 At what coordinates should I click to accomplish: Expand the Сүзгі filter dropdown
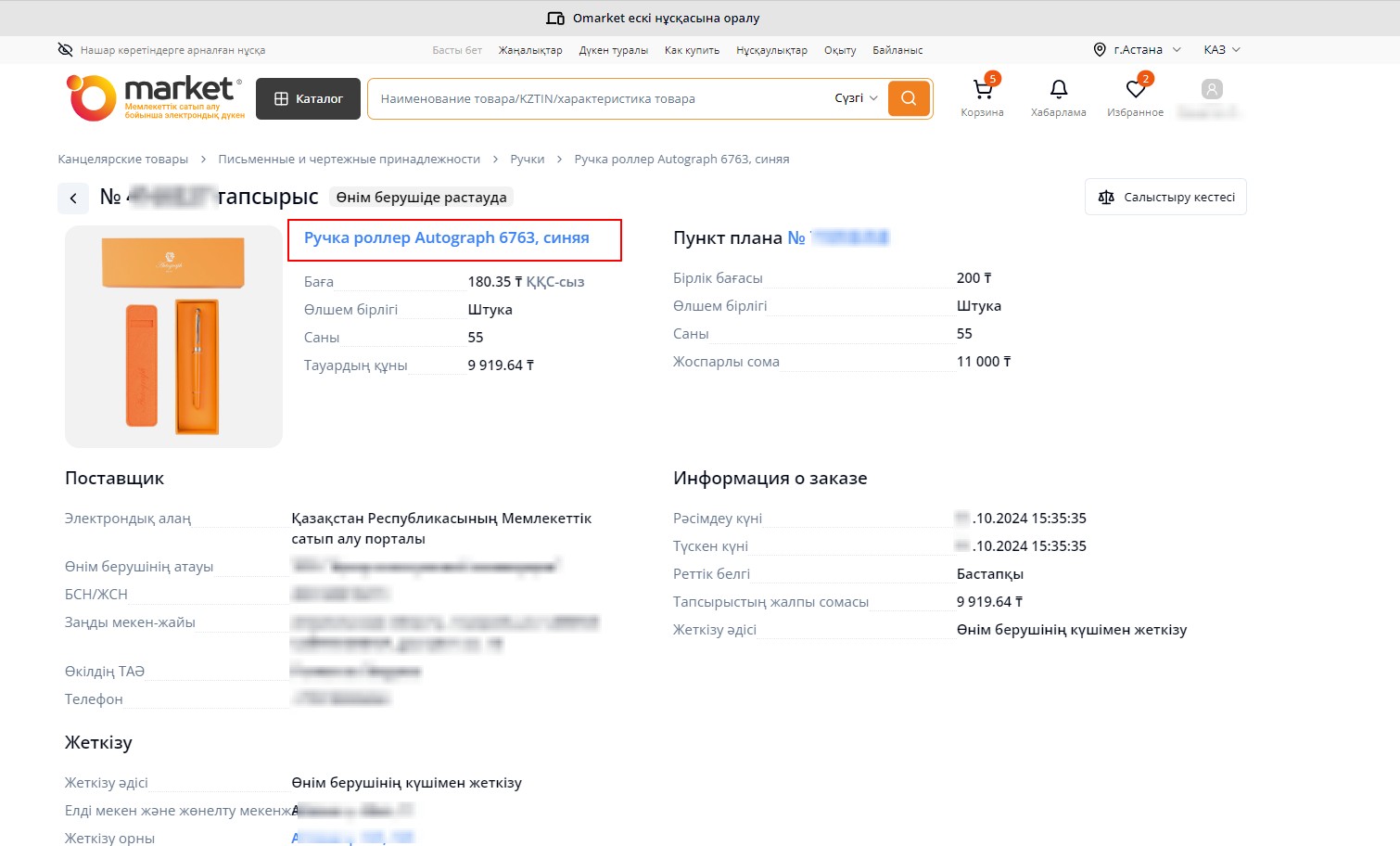point(855,98)
